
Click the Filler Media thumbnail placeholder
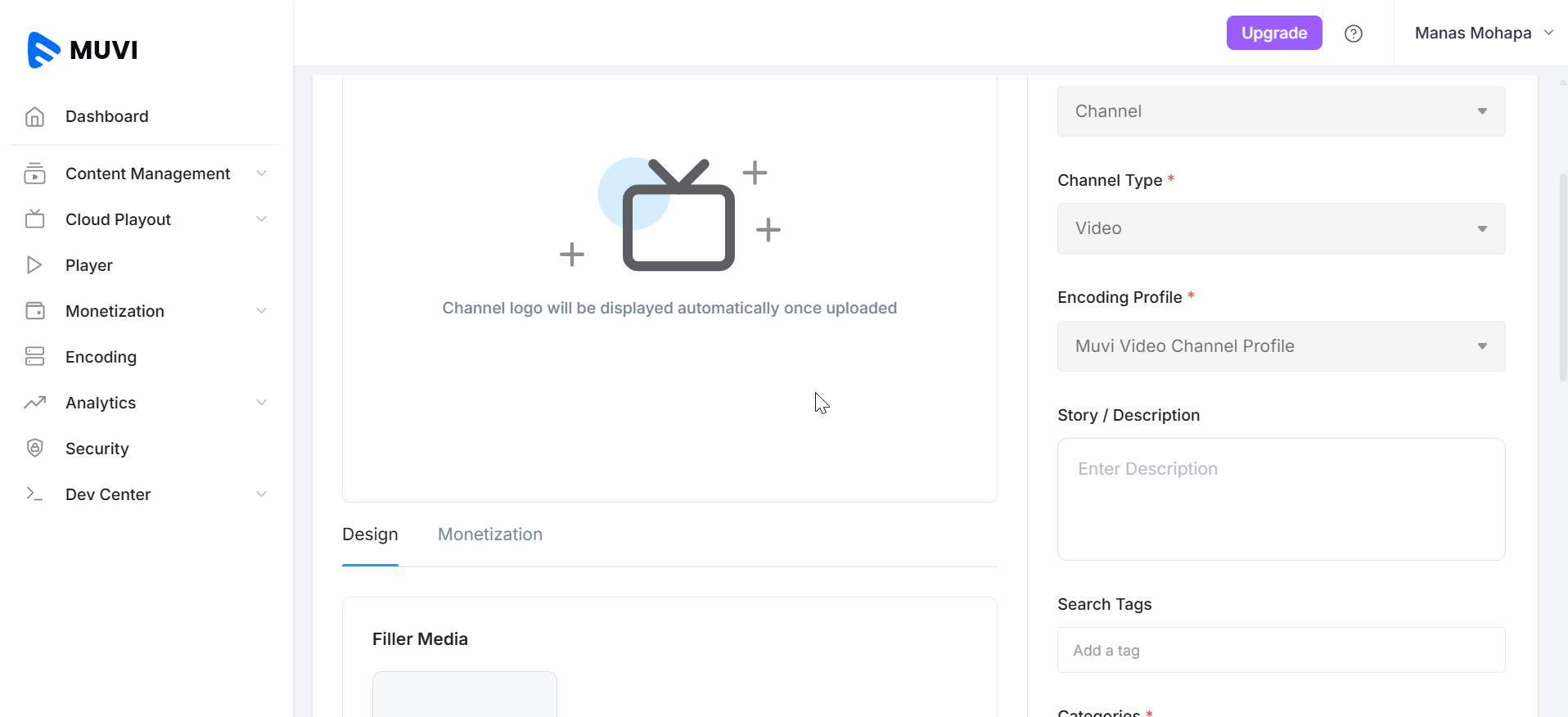click(464, 694)
